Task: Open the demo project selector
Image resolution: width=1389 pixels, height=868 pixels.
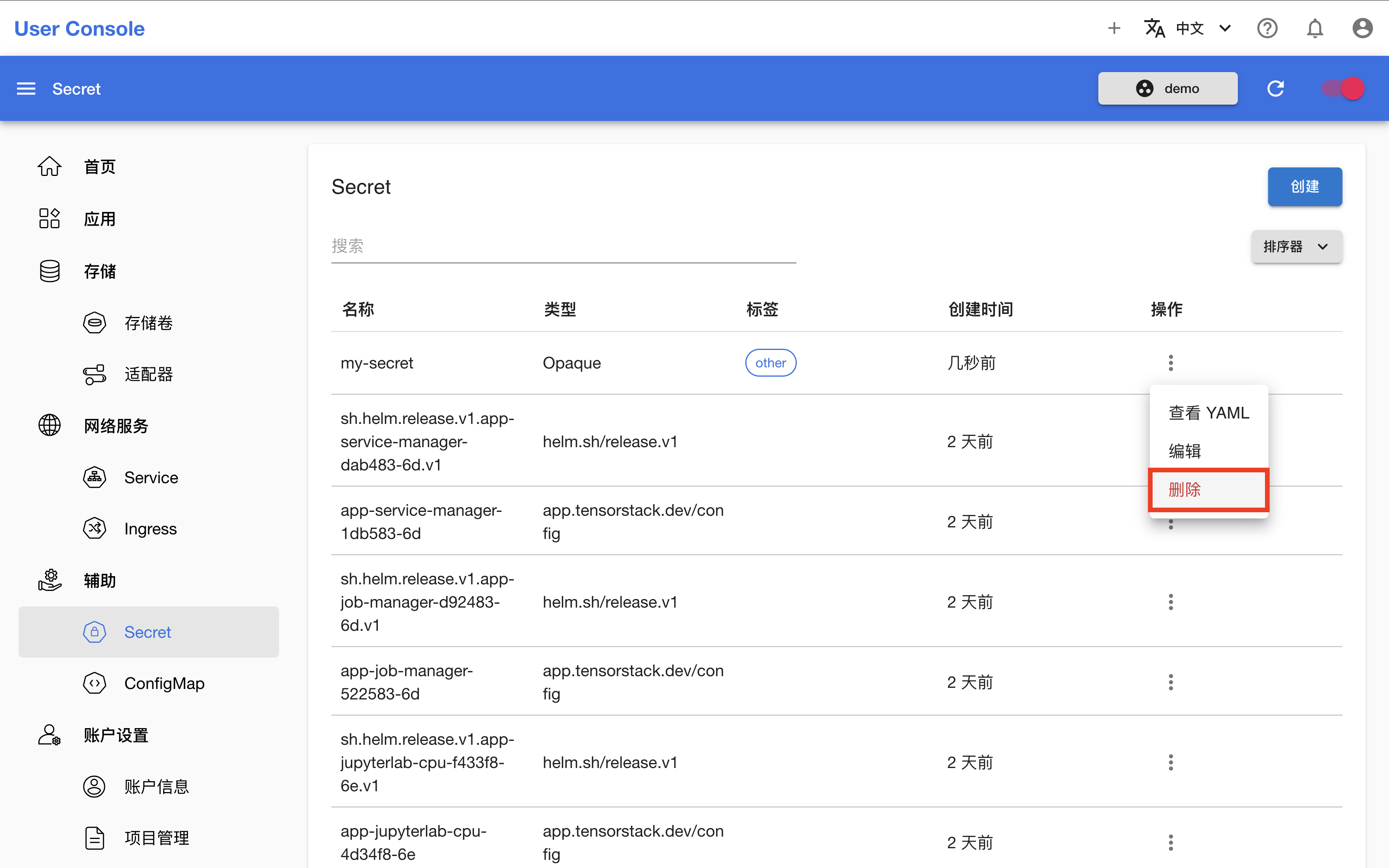Action: [1167, 88]
